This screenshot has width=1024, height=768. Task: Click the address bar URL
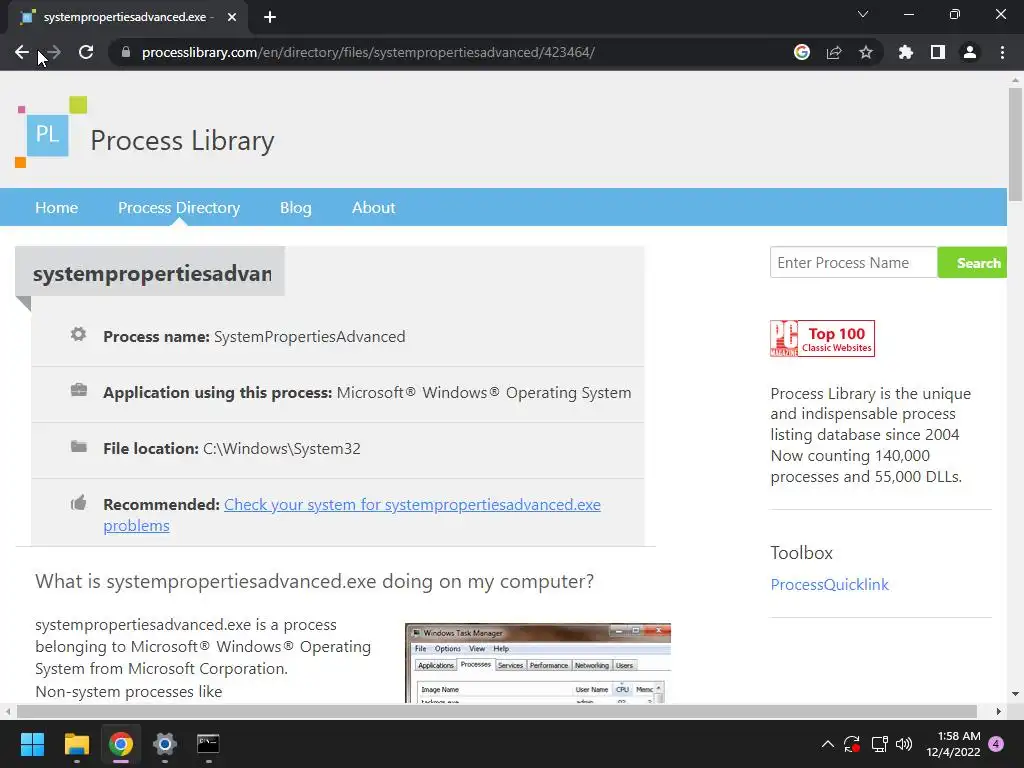[x=368, y=52]
